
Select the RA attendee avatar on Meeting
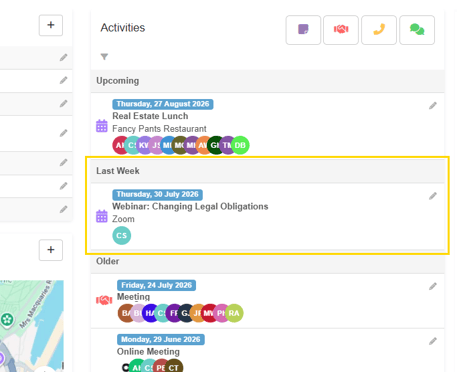[x=234, y=313]
